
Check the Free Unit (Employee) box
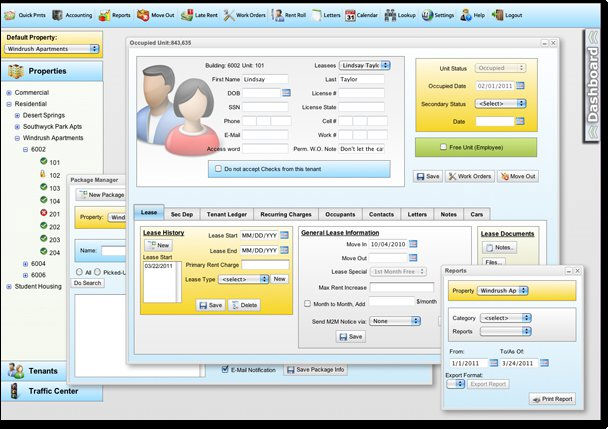[443, 147]
